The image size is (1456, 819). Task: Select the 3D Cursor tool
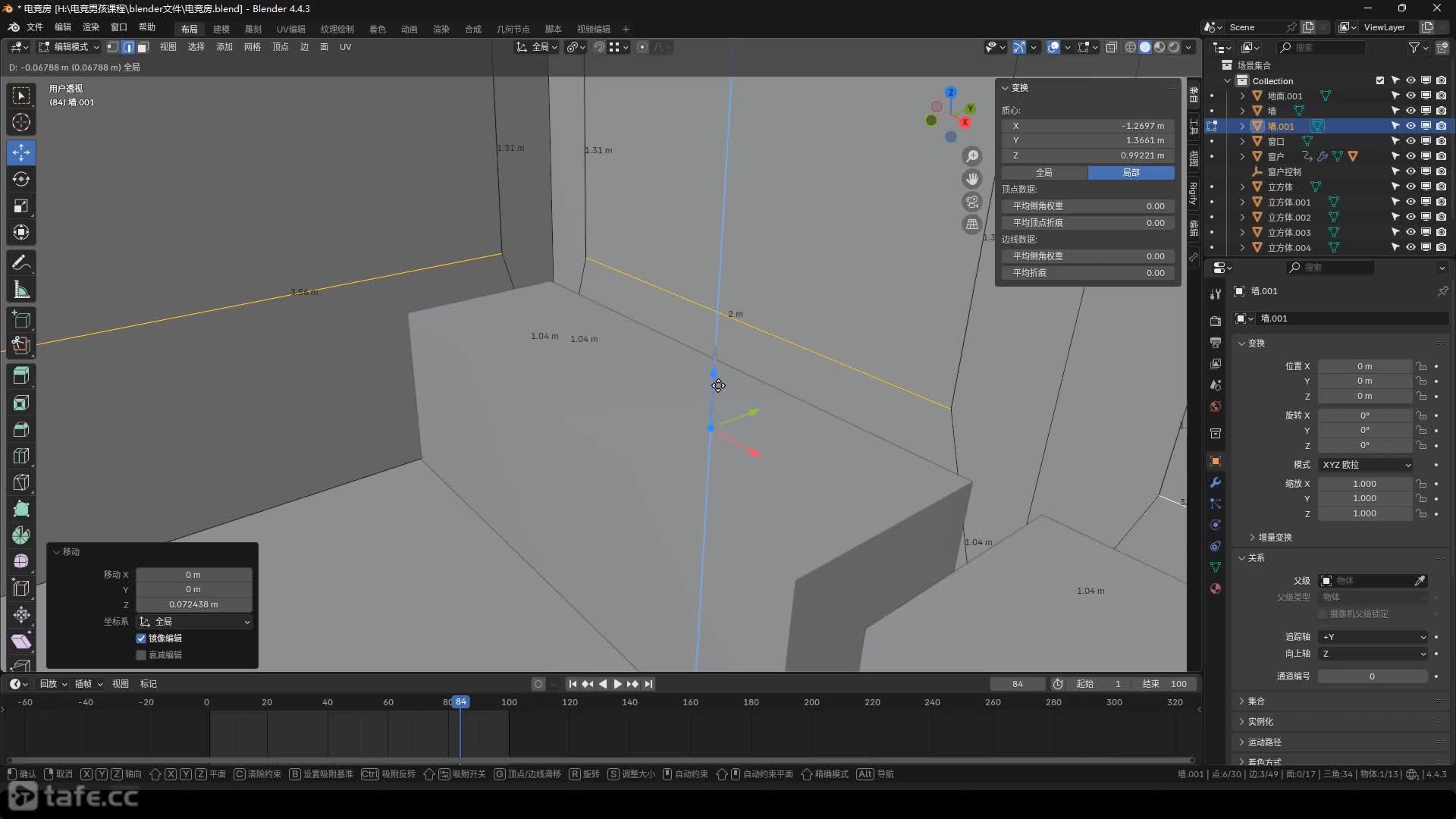[x=21, y=122]
